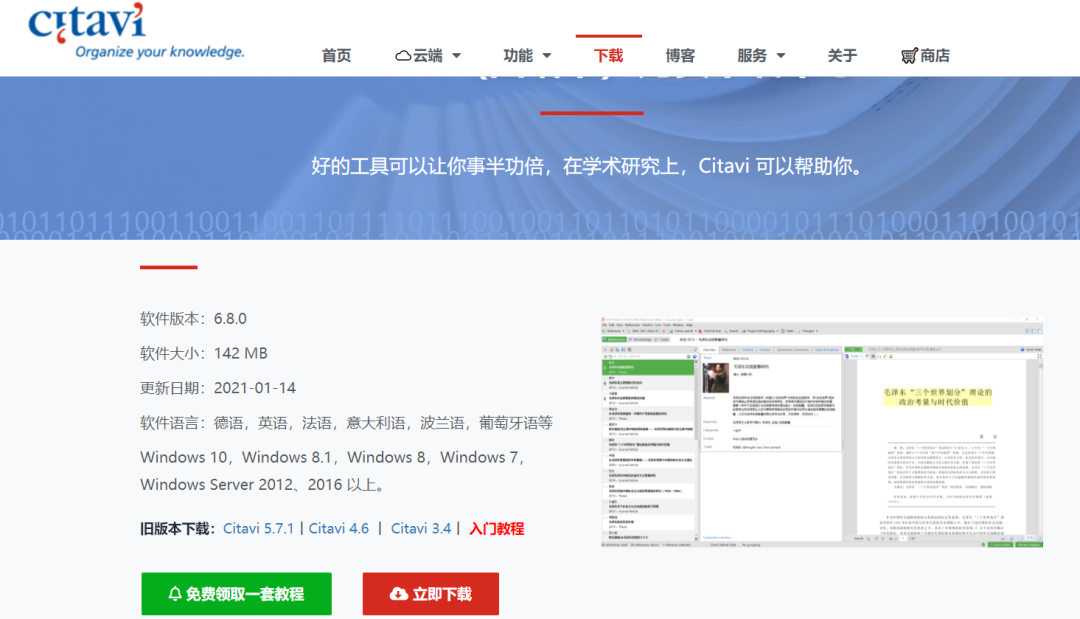Click the Organize your knowledge tagline
This screenshot has width=1080, height=619.
[x=160, y=52]
